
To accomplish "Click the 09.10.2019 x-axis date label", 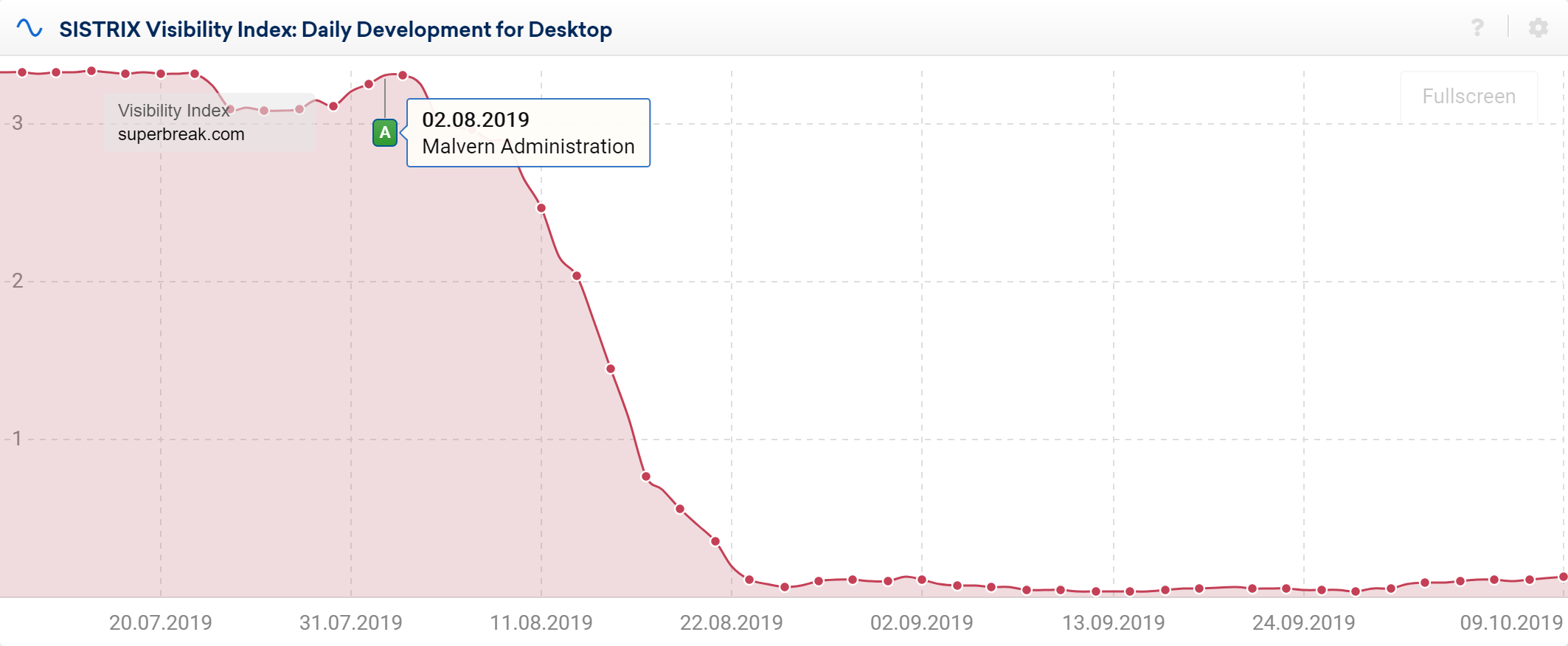I will tap(1511, 623).
